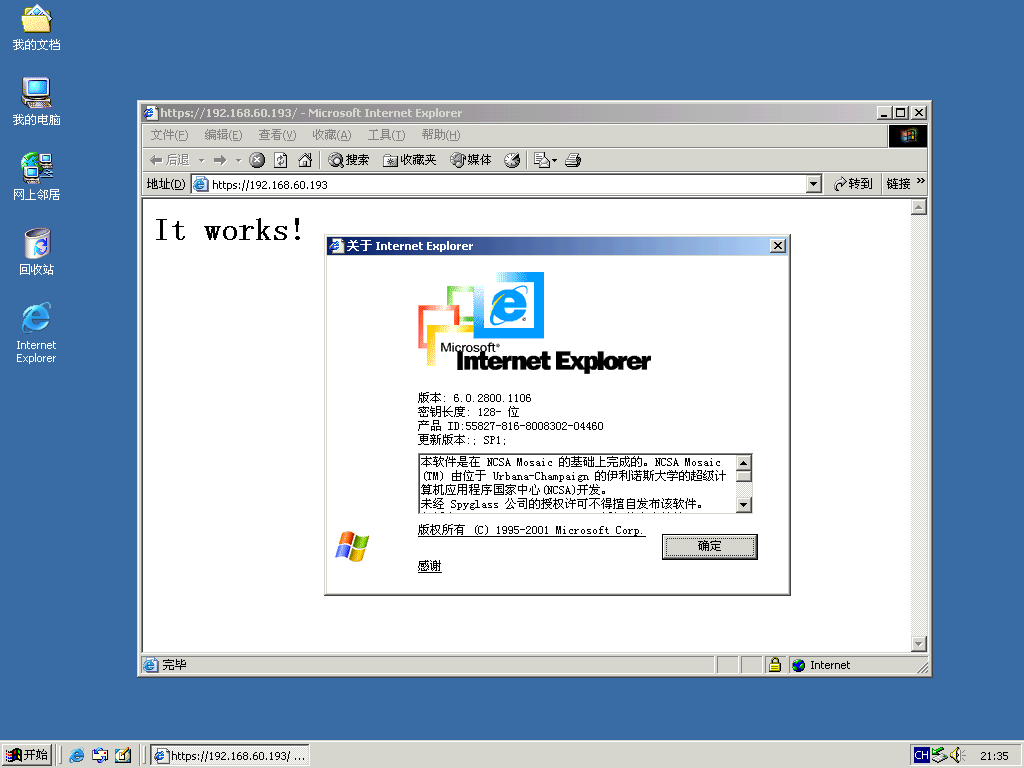The height and width of the screenshot is (768, 1024).
Task: Select the My Computer desktop icon
Action: (x=36, y=102)
